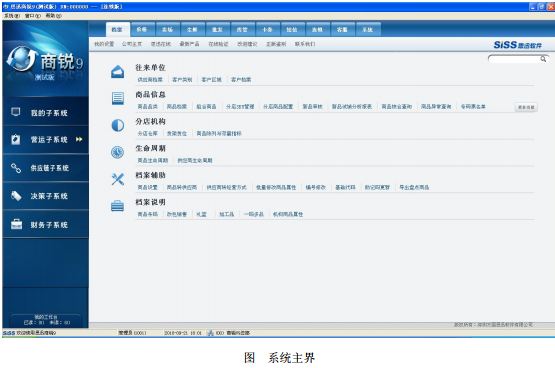Open 营运子系统 via its clipboard icon
The height and width of the screenshot is (368, 555).
(16, 139)
